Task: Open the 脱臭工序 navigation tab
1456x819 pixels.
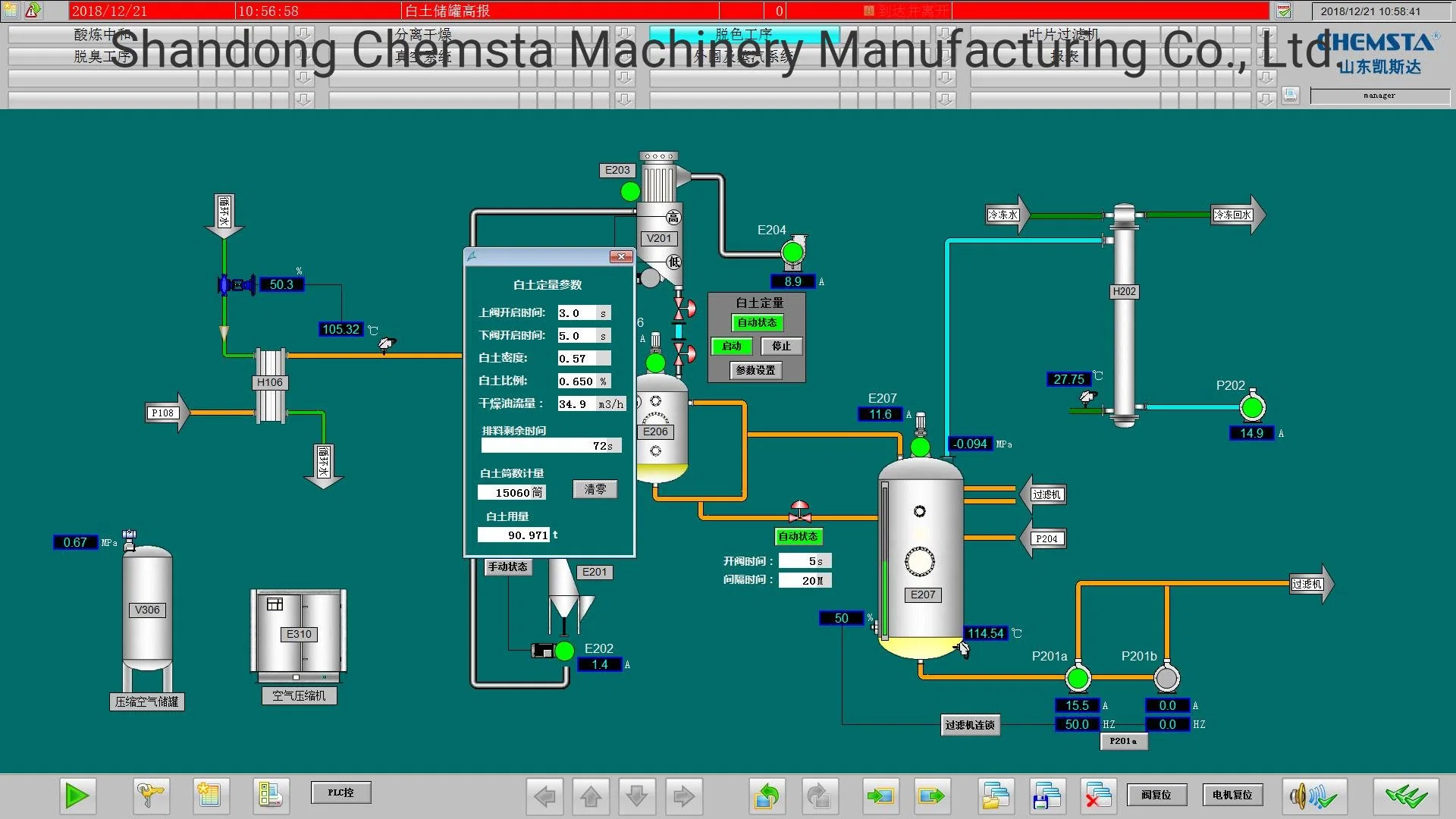Action: (x=102, y=56)
